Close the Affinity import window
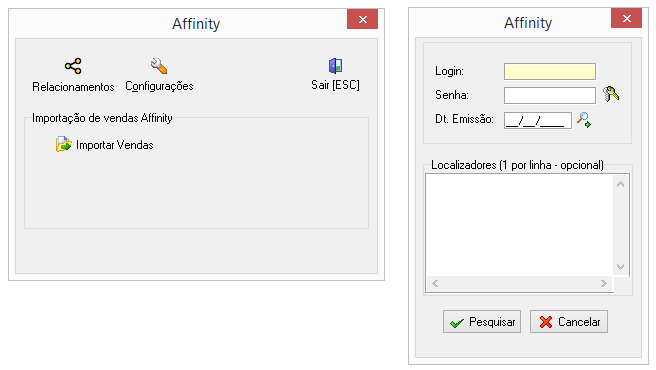The image size is (656, 370). pyautogui.click(x=362, y=19)
